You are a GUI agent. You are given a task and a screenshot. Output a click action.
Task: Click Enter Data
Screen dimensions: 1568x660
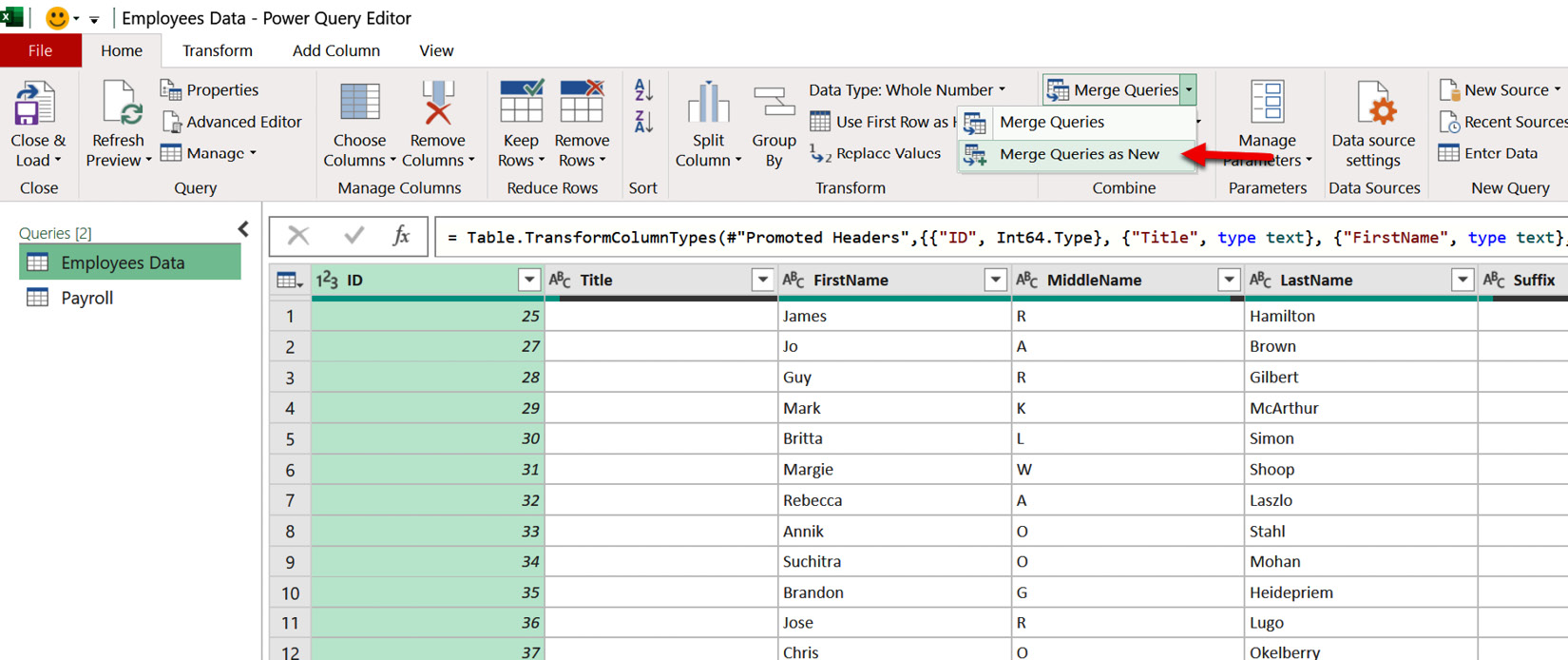(x=1488, y=153)
